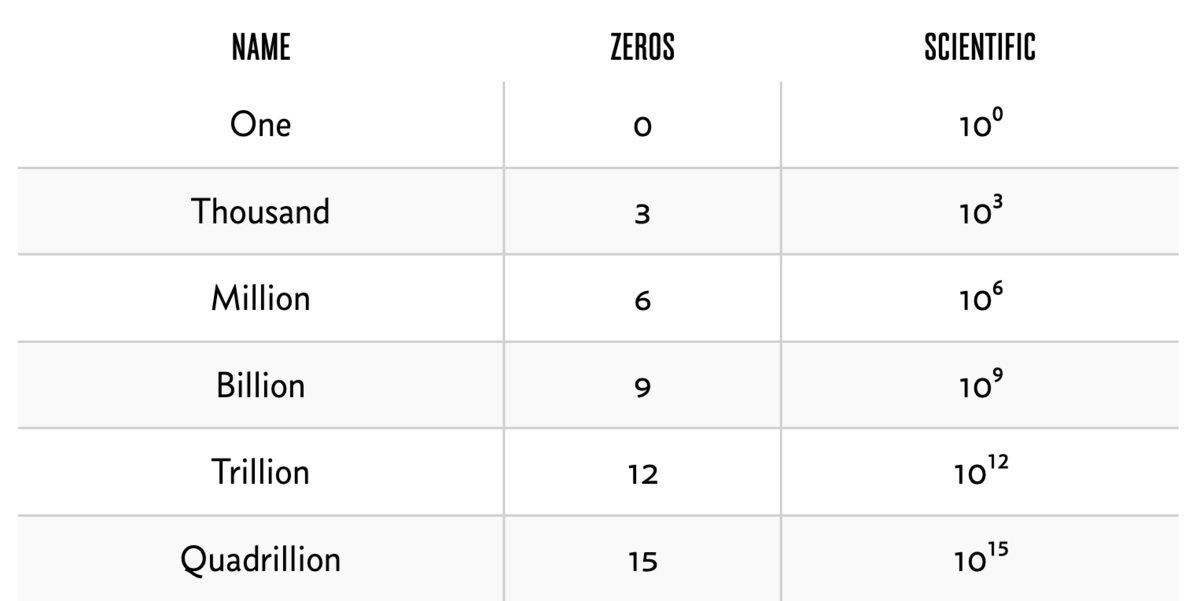Viewport: 1200px width, 601px height.
Task: Click the scientific notation in the One row
Action: 980,125
